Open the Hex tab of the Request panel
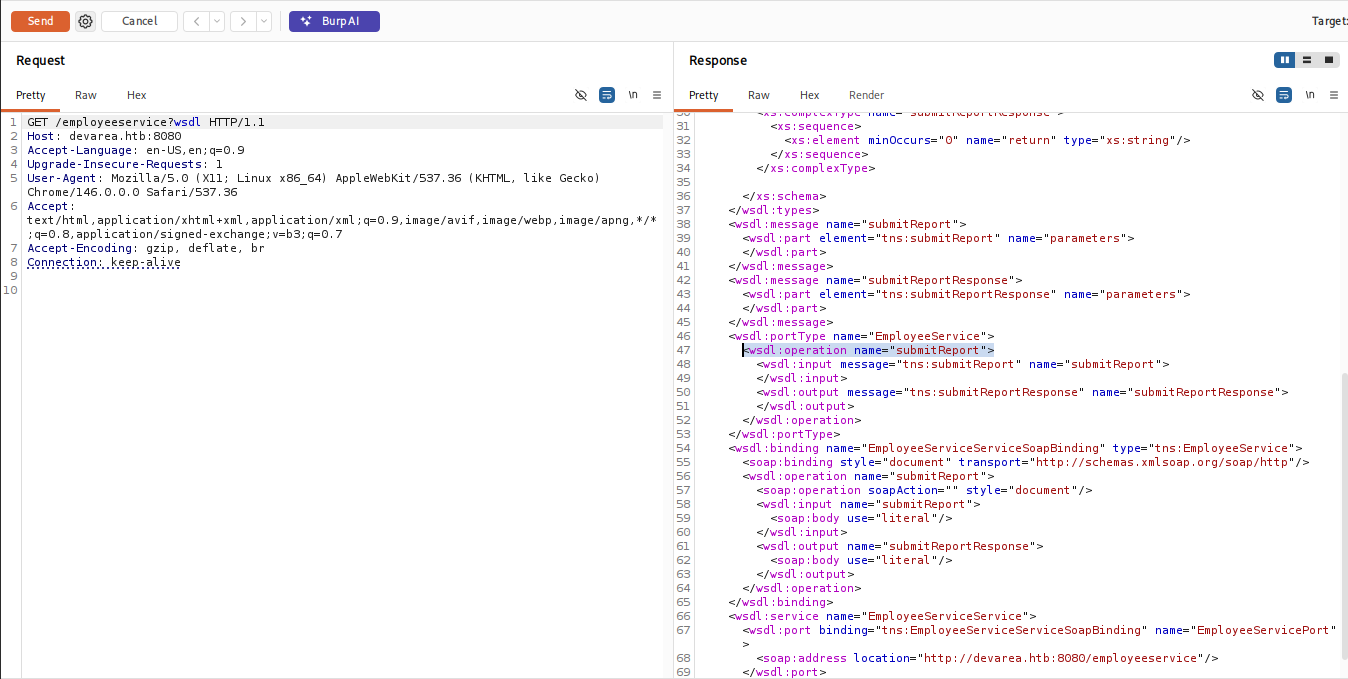 click(136, 95)
